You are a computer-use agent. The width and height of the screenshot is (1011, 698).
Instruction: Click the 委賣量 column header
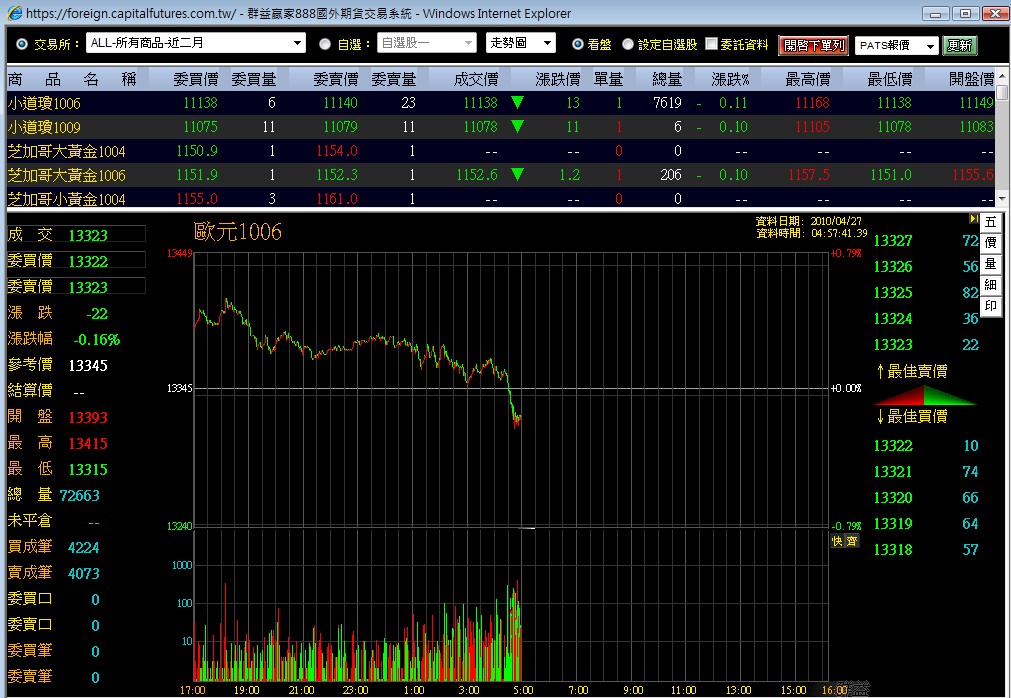pos(393,79)
